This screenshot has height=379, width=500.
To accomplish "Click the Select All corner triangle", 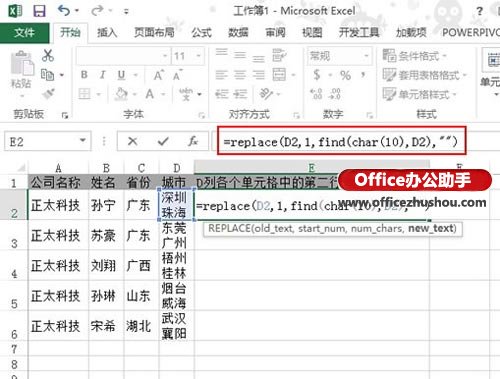I will coord(21,168).
